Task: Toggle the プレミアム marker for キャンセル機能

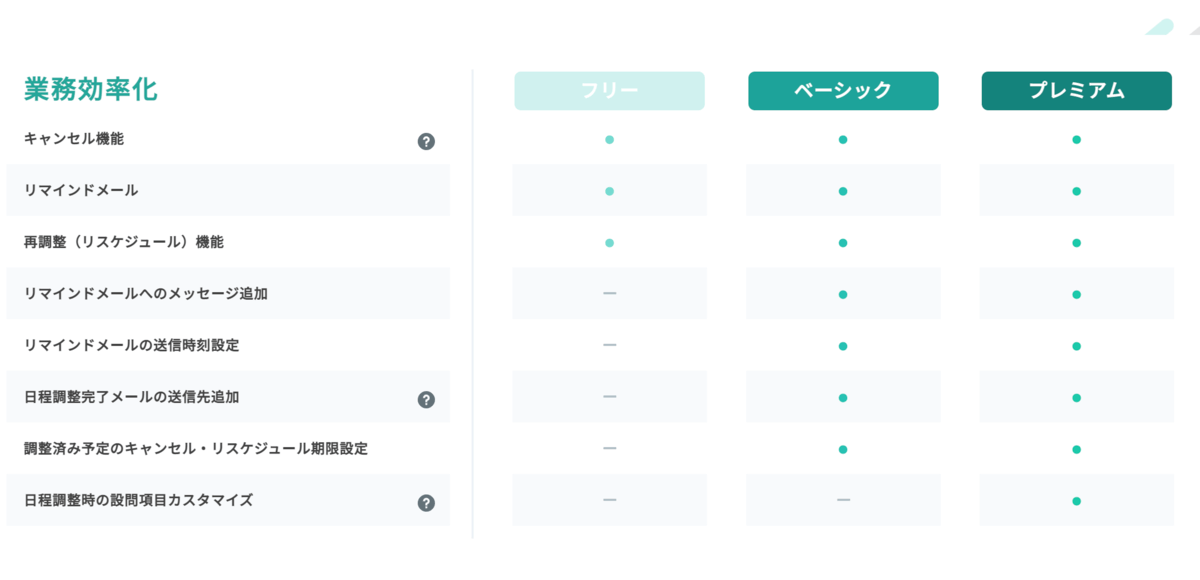Action: [x=1076, y=139]
